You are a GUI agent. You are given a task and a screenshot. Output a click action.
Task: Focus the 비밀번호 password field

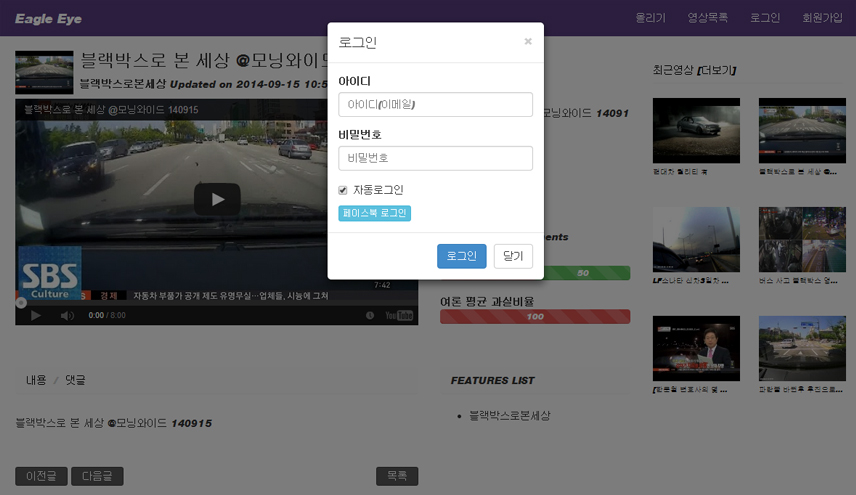(435, 158)
